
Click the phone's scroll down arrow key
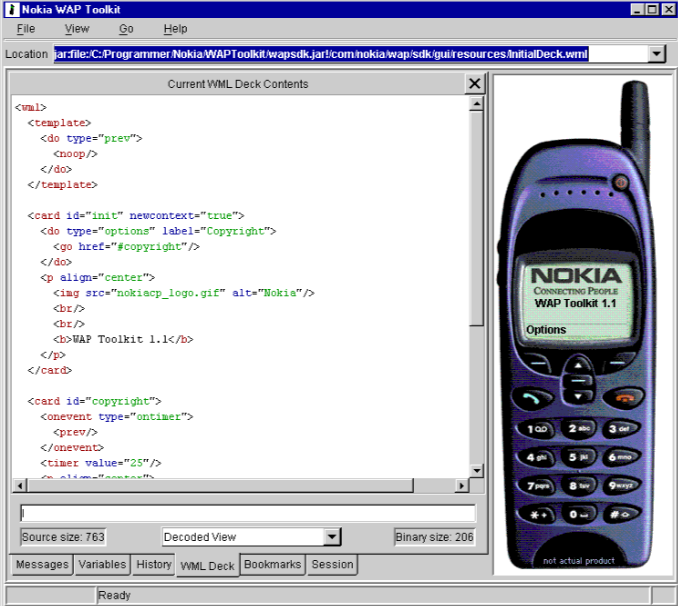(x=578, y=396)
